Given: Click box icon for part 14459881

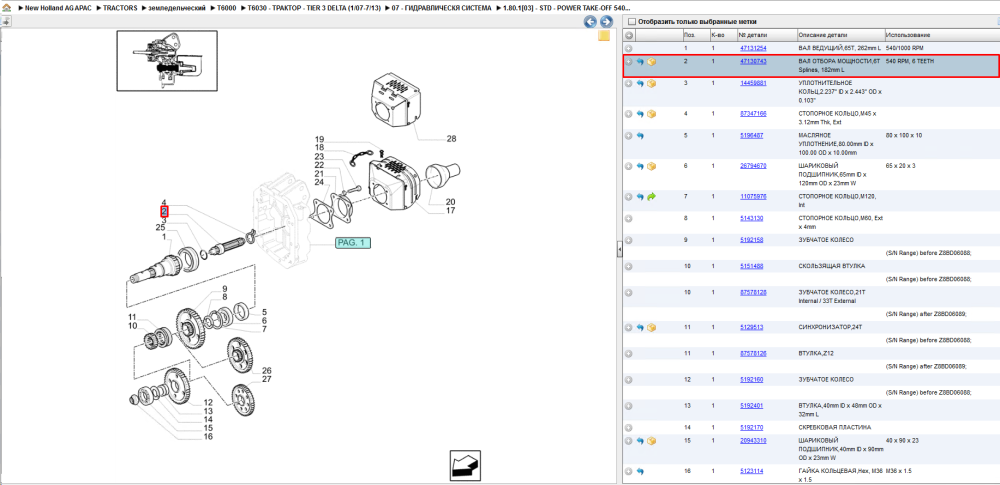Looking at the screenshot, I should [x=652, y=83].
